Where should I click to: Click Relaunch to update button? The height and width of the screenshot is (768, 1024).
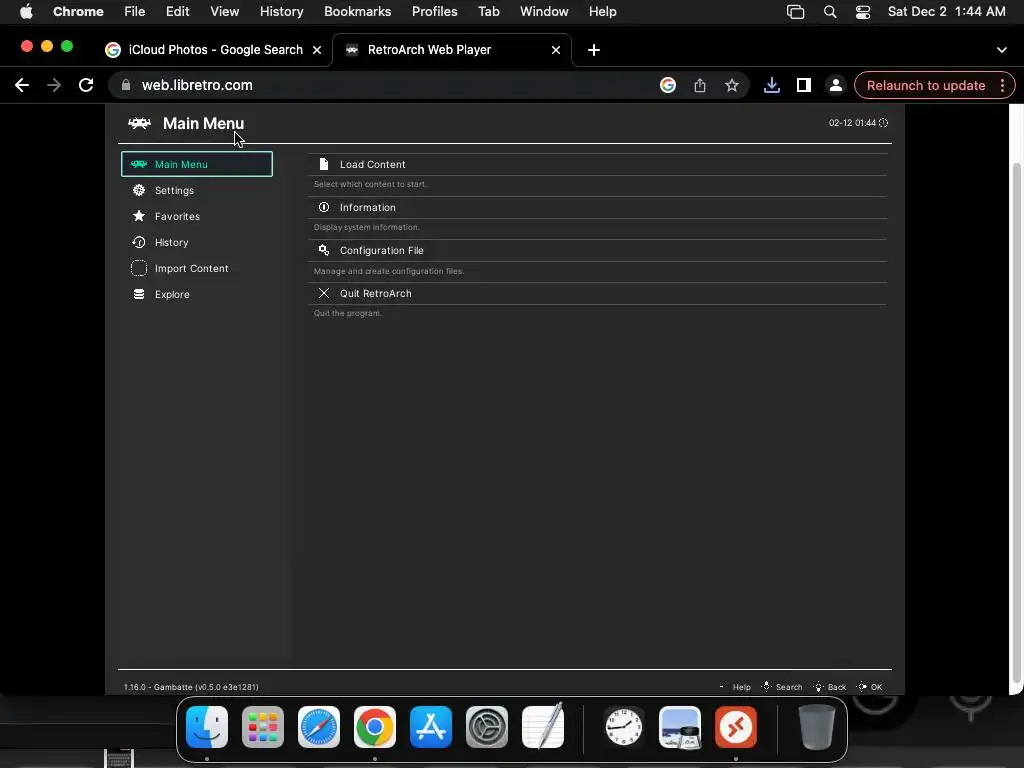click(925, 86)
